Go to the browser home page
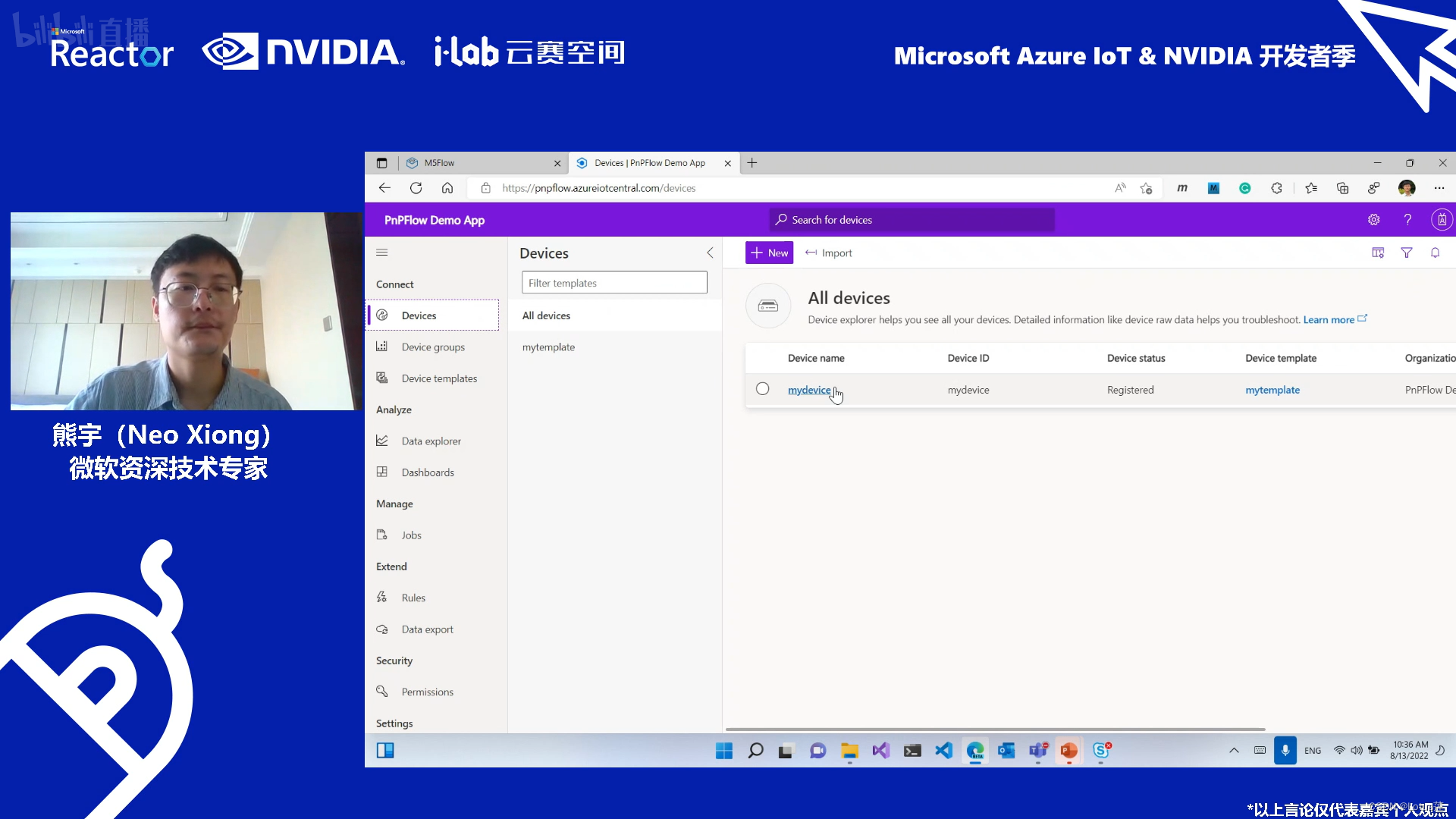Screen dimensions: 1456x819 tap(447, 188)
